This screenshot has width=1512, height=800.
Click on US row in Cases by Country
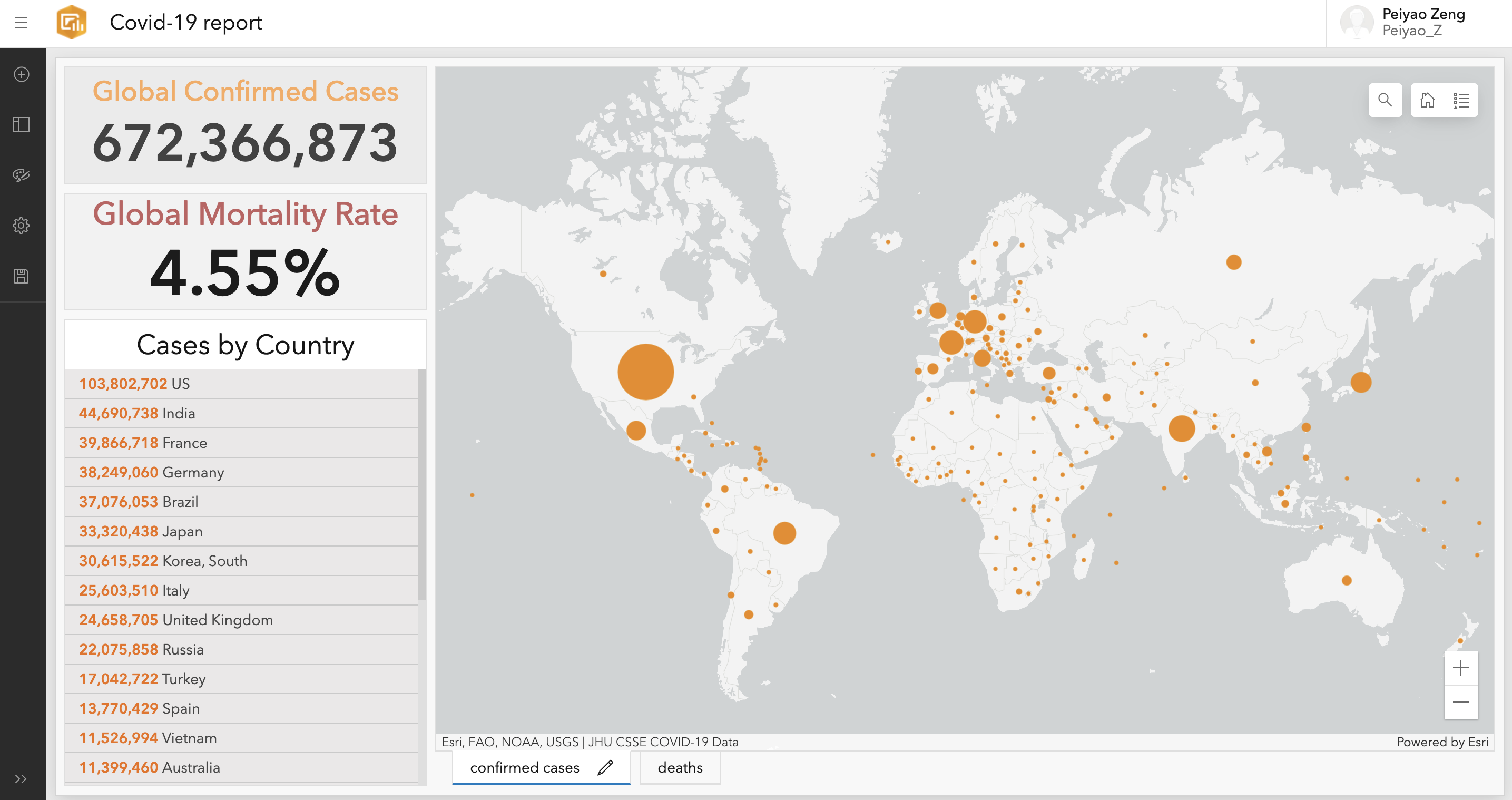244,383
